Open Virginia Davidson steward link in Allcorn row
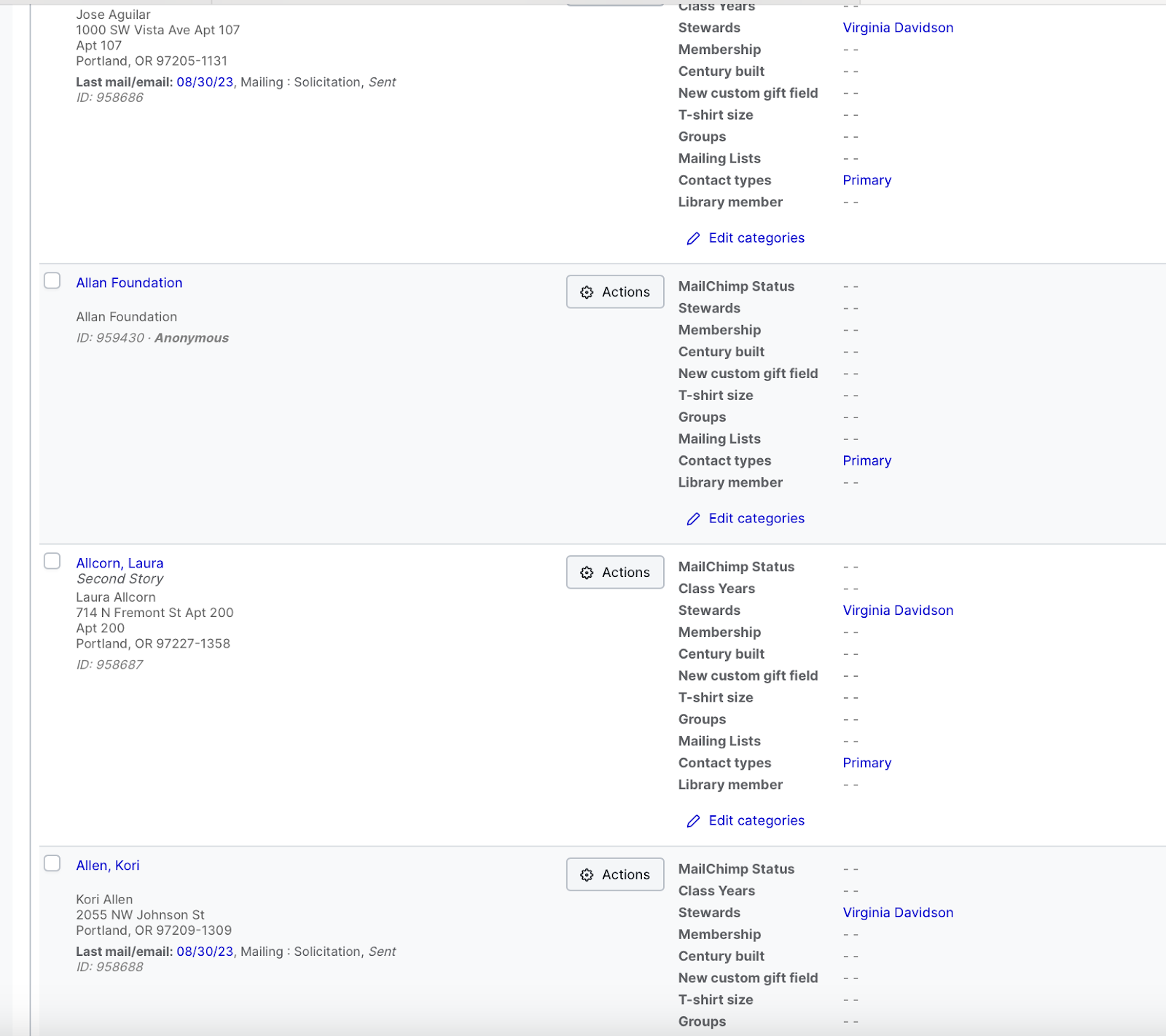1166x1036 pixels. click(898, 611)
